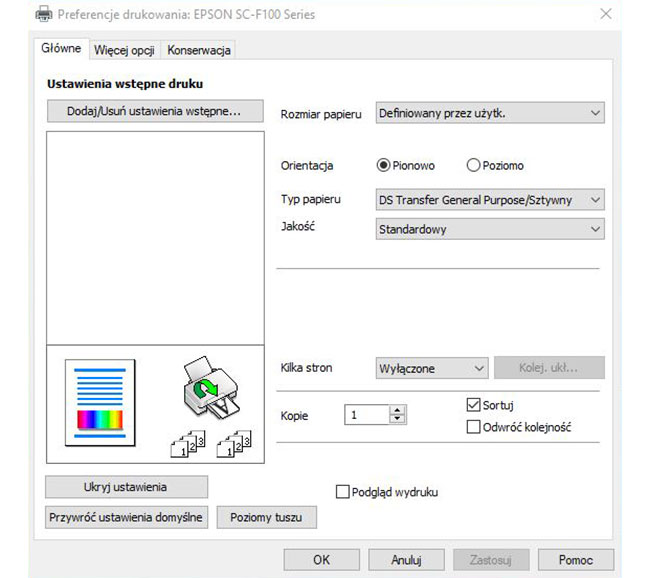Increase copies with the up arrow
This screenshot has height=578, width=650.
(x=398, y=410)
